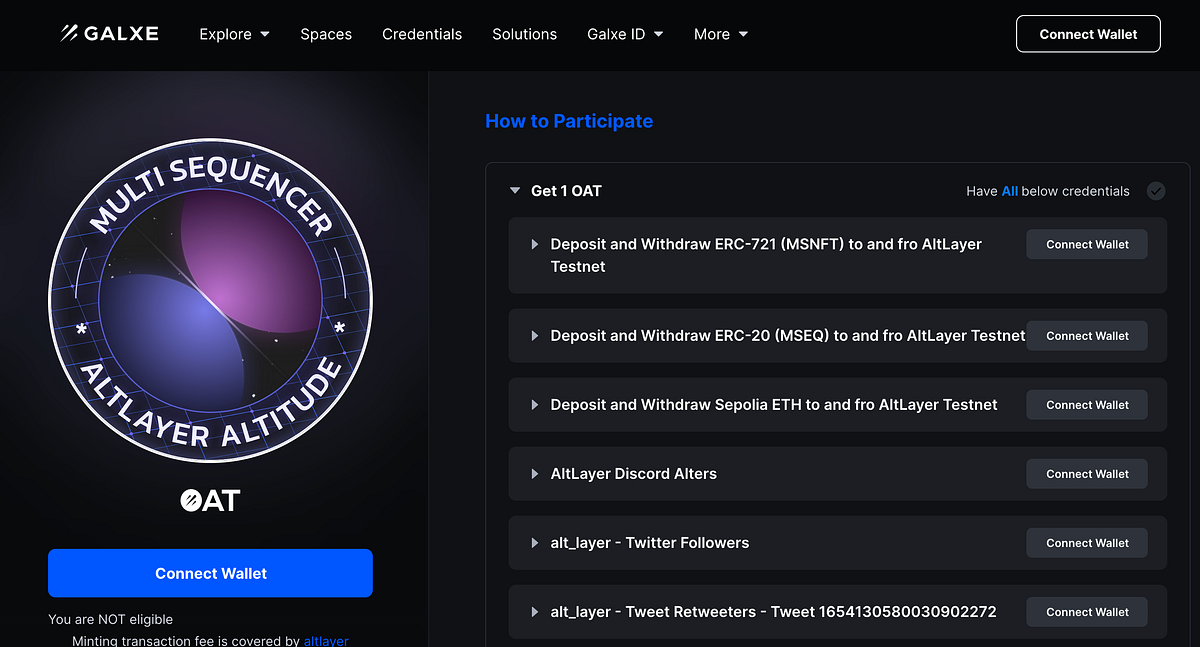Navigate to the Spaces page
The width and height of the screenshot is (1200, 647).
pyautogui.click(x=326, y=34)
